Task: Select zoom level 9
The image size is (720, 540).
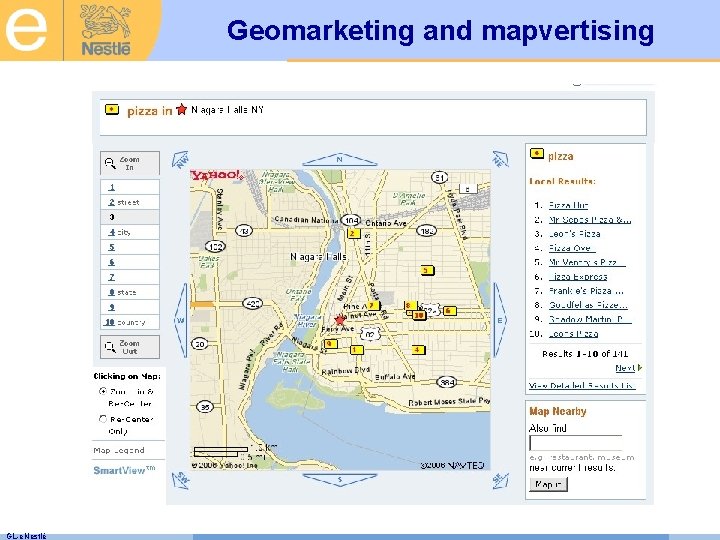Action: pos(130,307)
